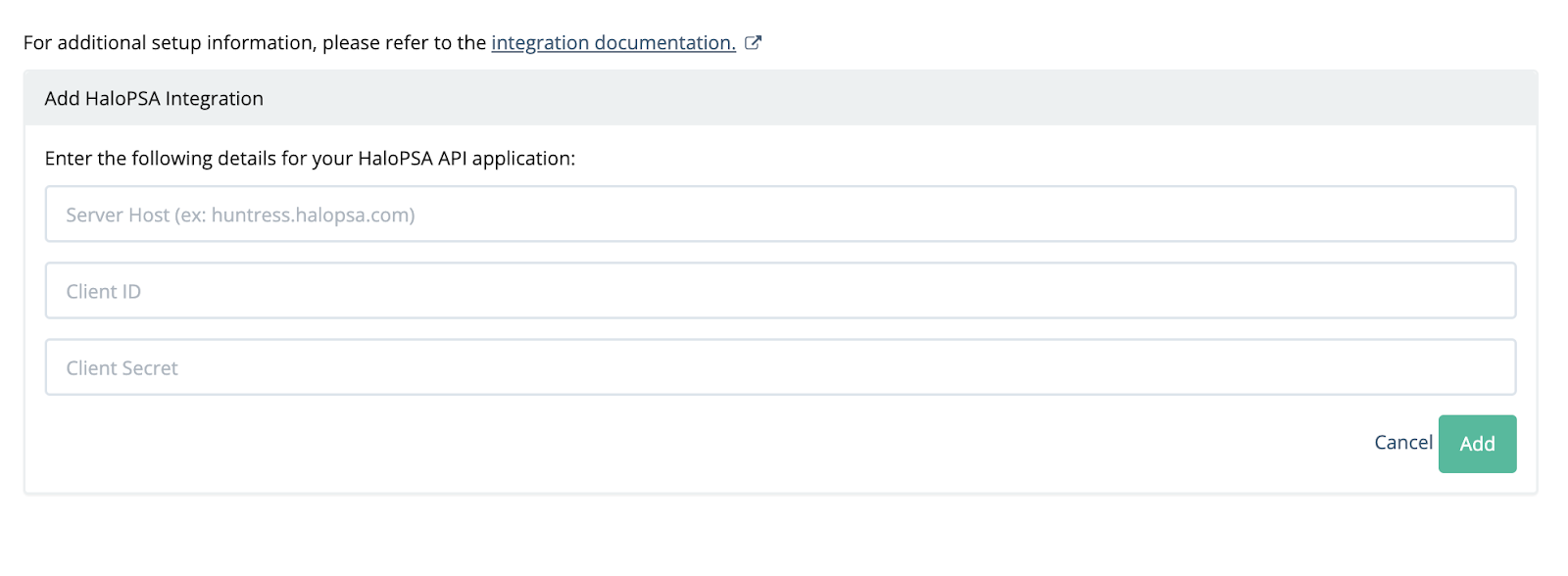Activate the field with Client ID placeholder
This screenshot has width=1568, height=576.
tap(780, 291)
